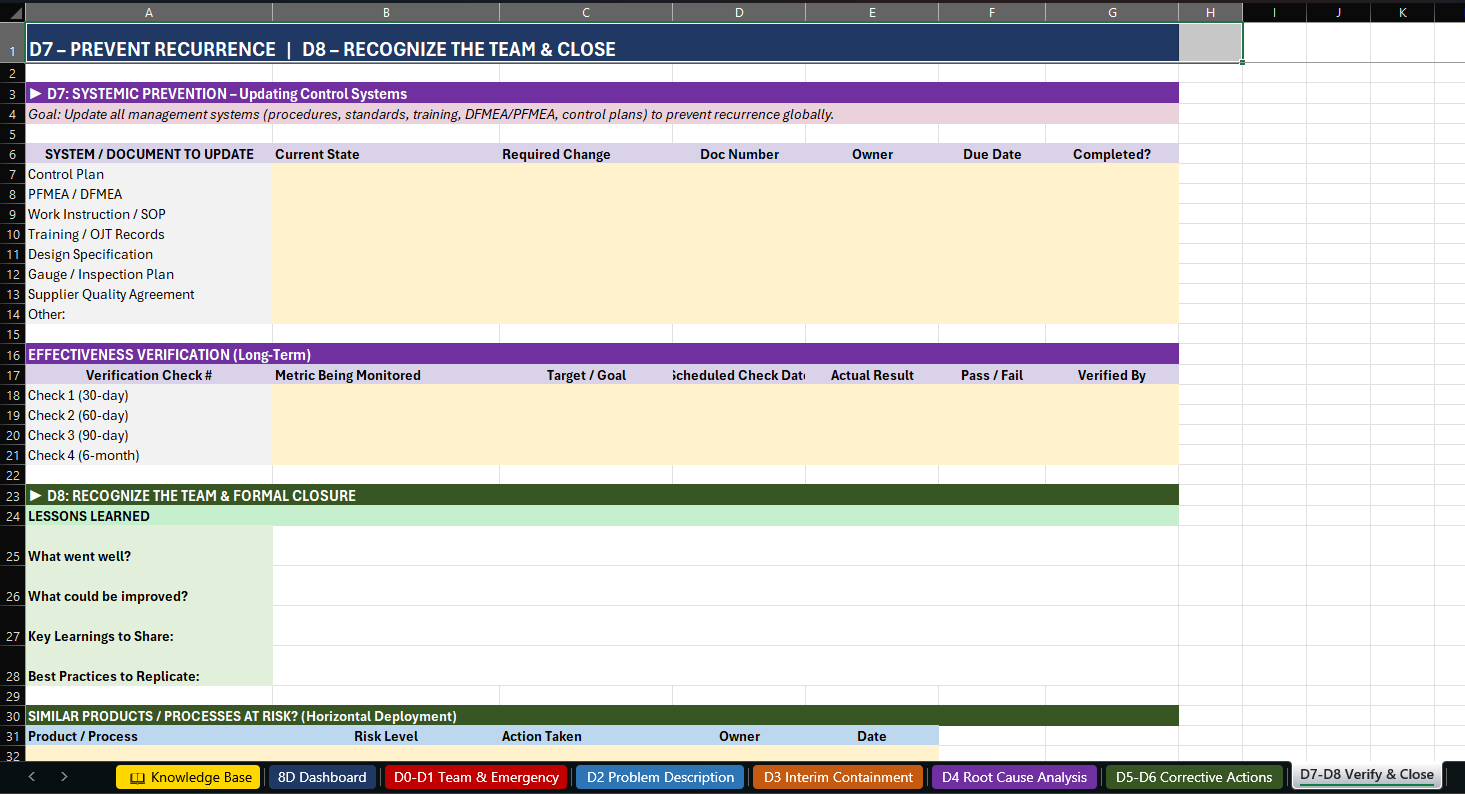Click the Completed? column header cell

(1111, 154)
